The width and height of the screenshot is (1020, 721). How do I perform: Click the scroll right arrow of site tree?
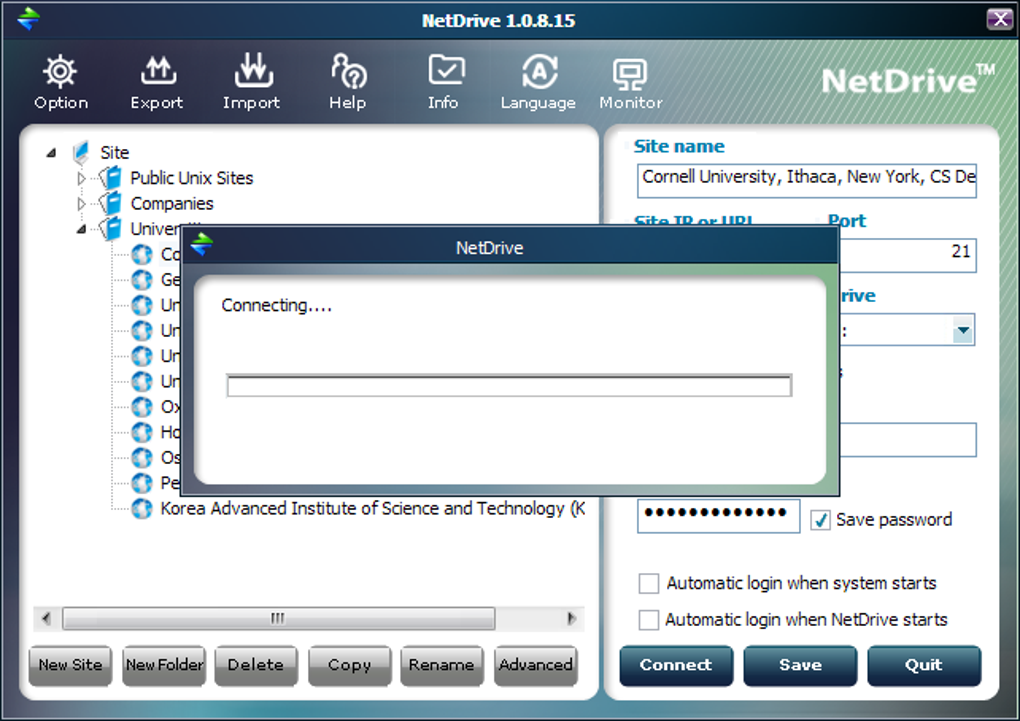572,618
